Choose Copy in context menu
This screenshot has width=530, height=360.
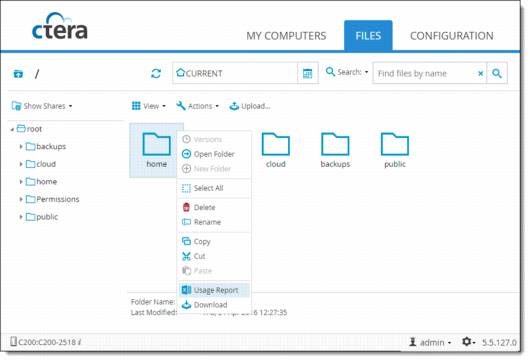[x=214, y=241]
